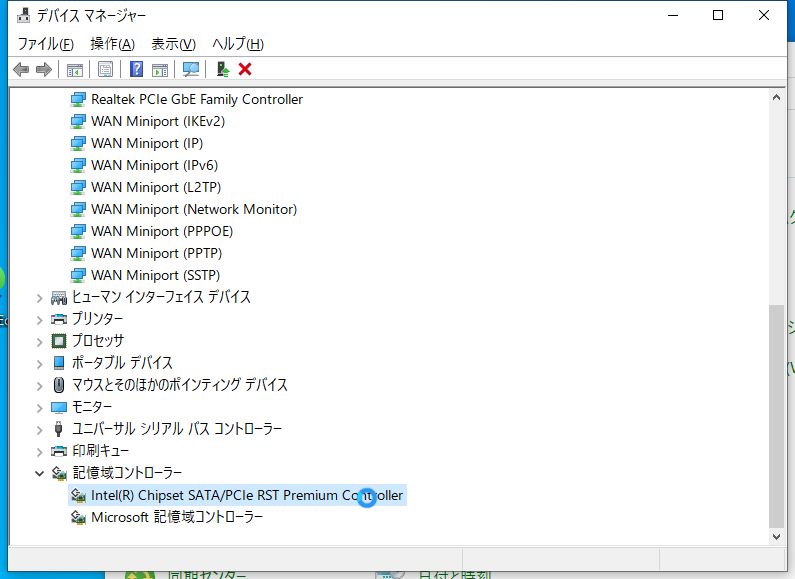Expand マウスとそのほかのポインティング デバイス
The width and height of the screenshot is (795, 579).
[x=40, y=386]
